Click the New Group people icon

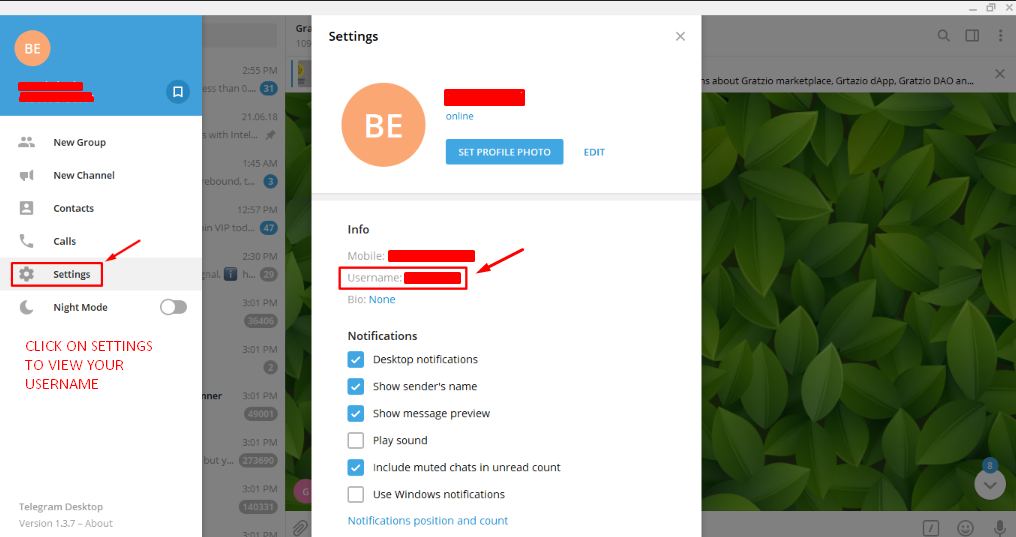(x=27, y=142)
